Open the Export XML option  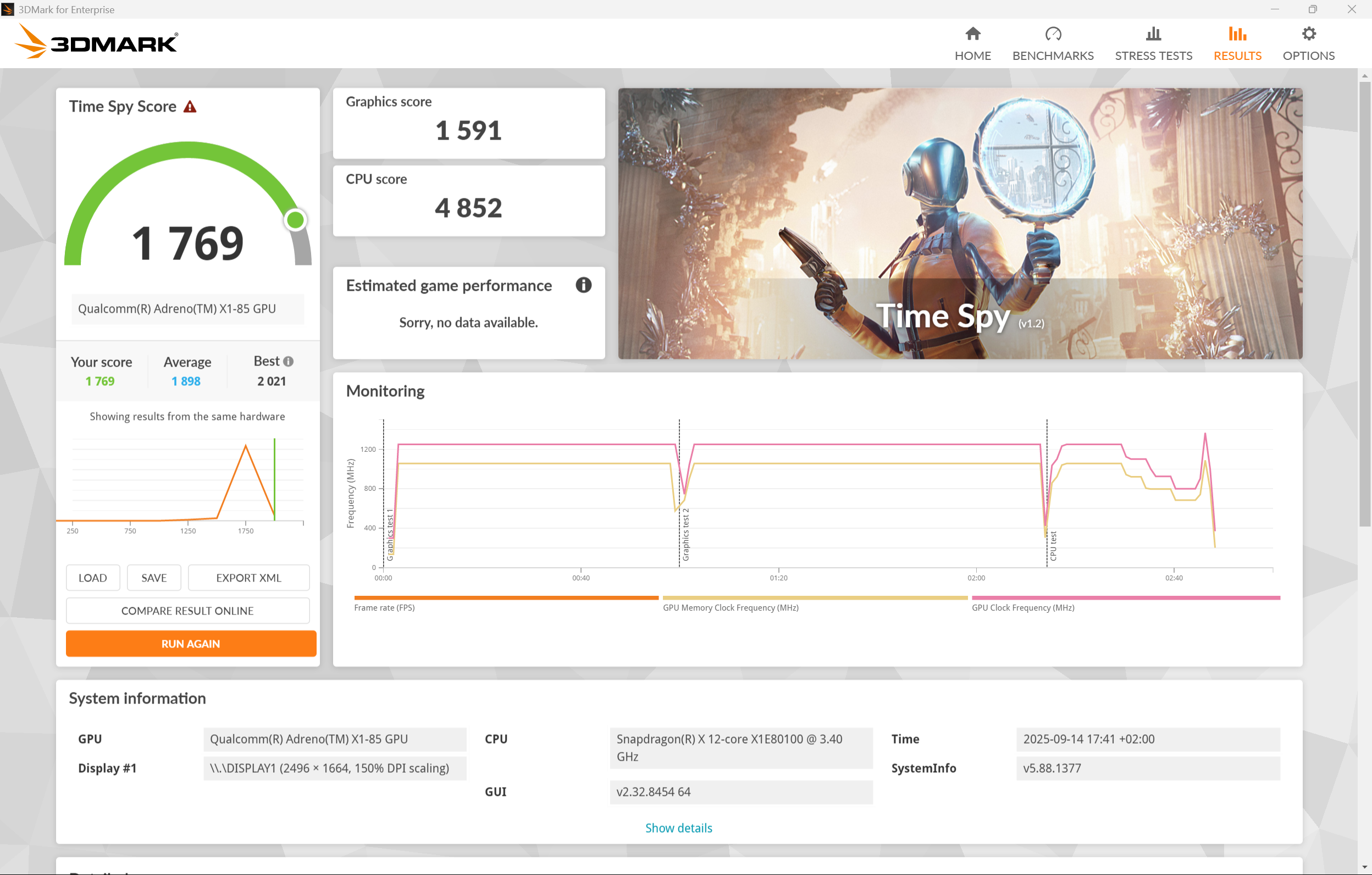248,578
